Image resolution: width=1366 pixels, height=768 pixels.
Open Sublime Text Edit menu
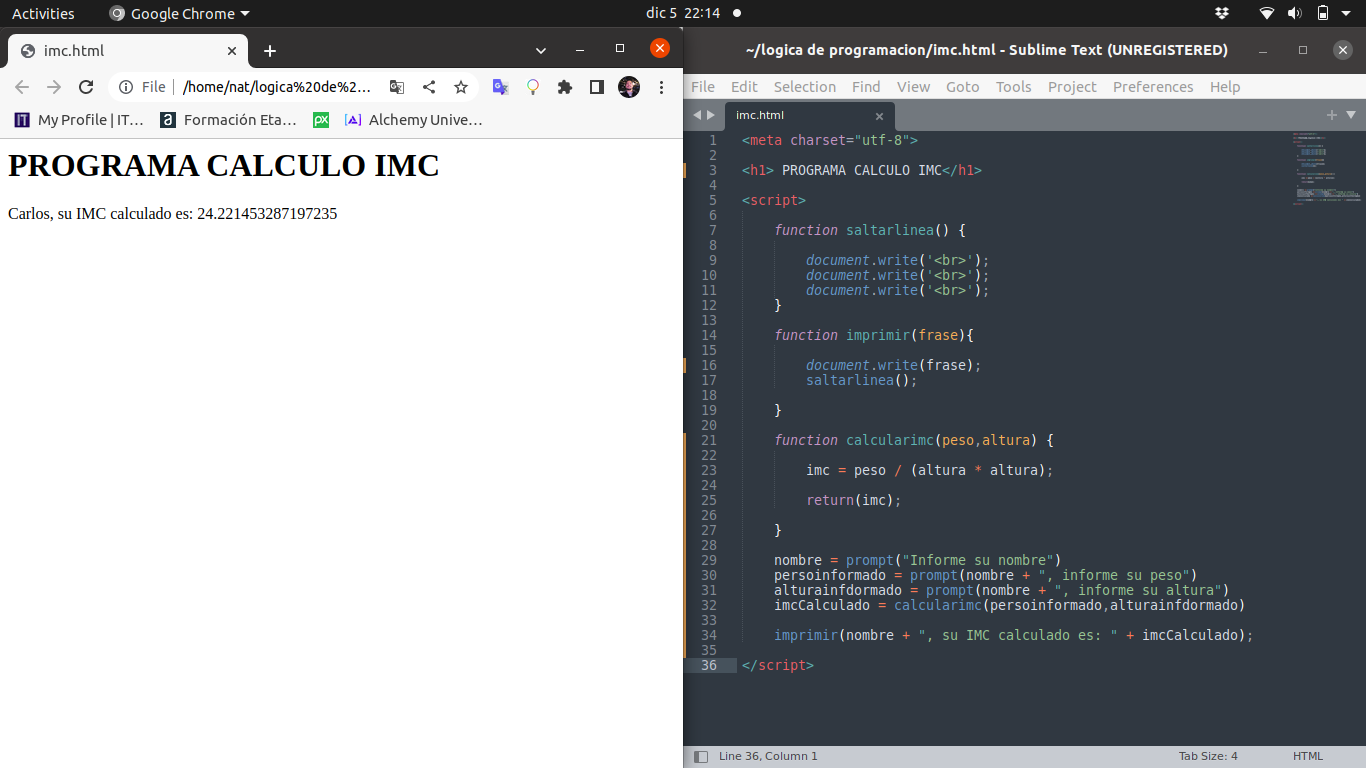point(744,87)
